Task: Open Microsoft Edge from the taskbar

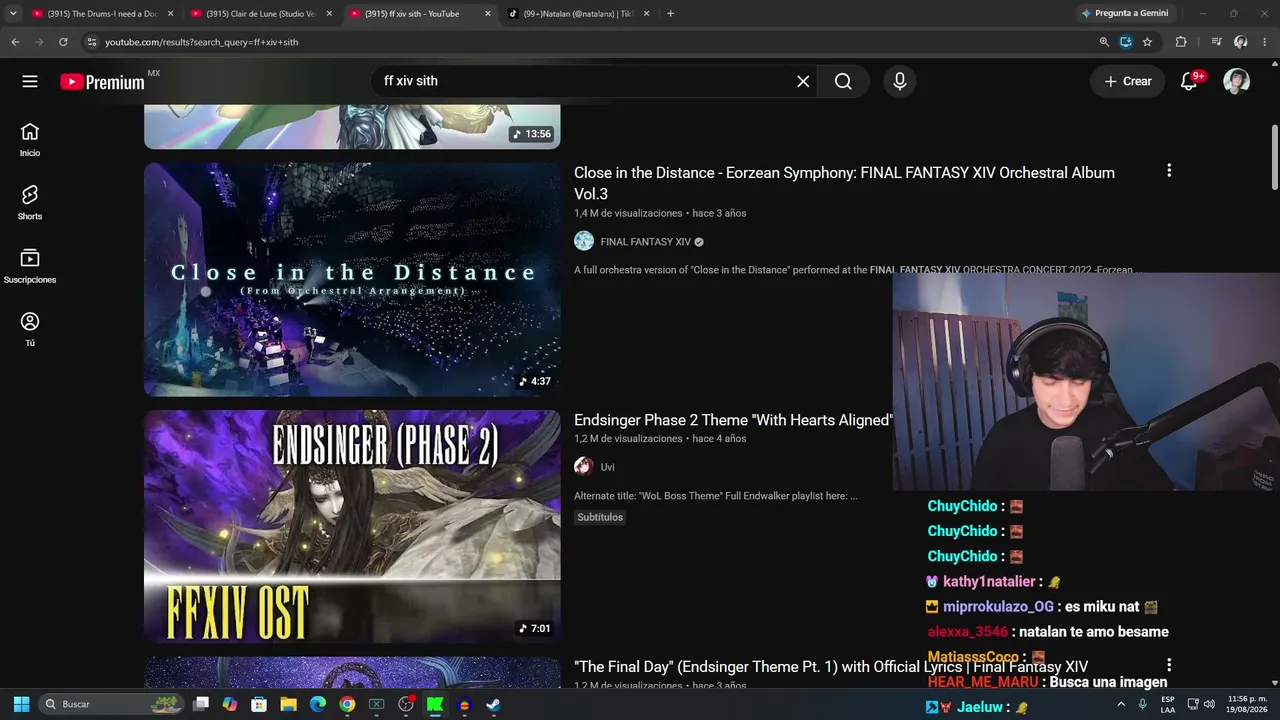Action: (317, 704)
